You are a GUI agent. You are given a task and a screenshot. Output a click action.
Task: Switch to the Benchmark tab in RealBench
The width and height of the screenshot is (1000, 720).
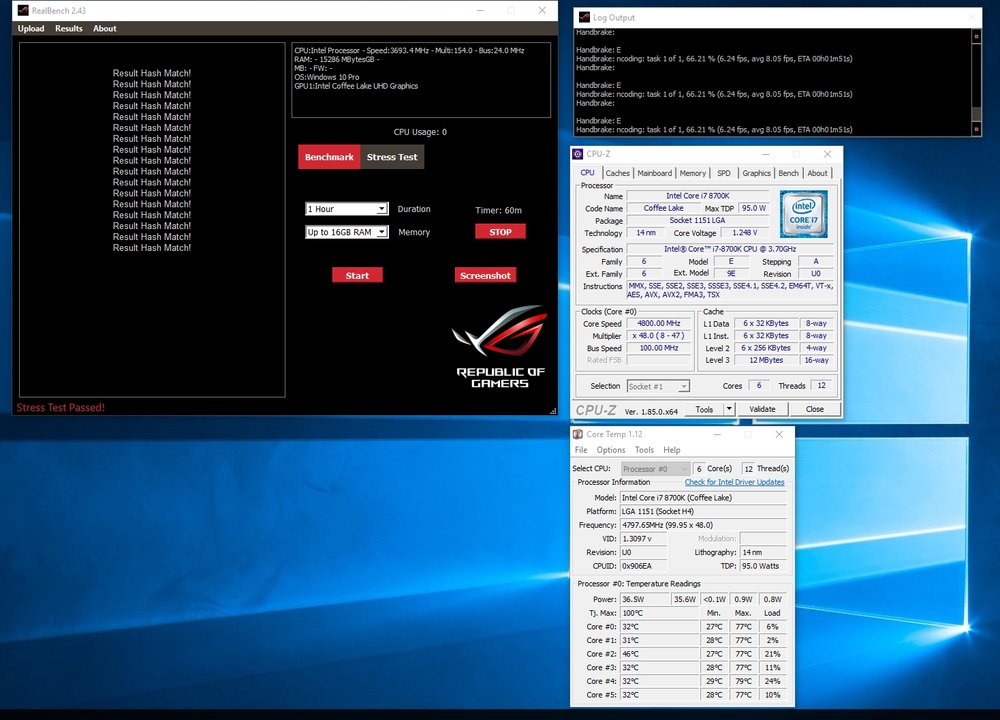329,157
